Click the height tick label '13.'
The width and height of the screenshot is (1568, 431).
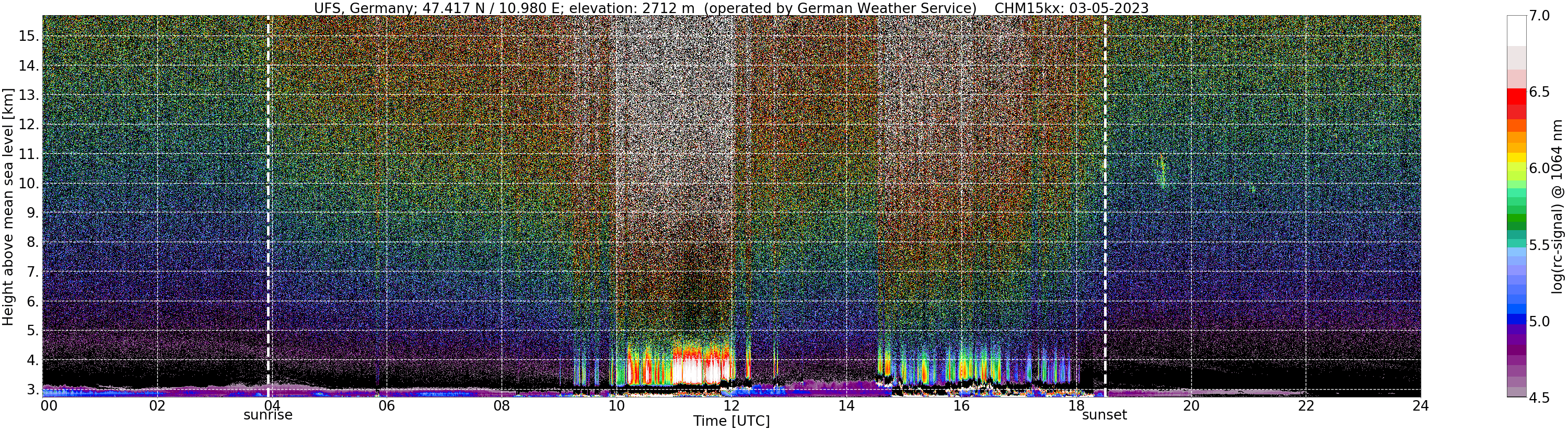coord(29,96)
